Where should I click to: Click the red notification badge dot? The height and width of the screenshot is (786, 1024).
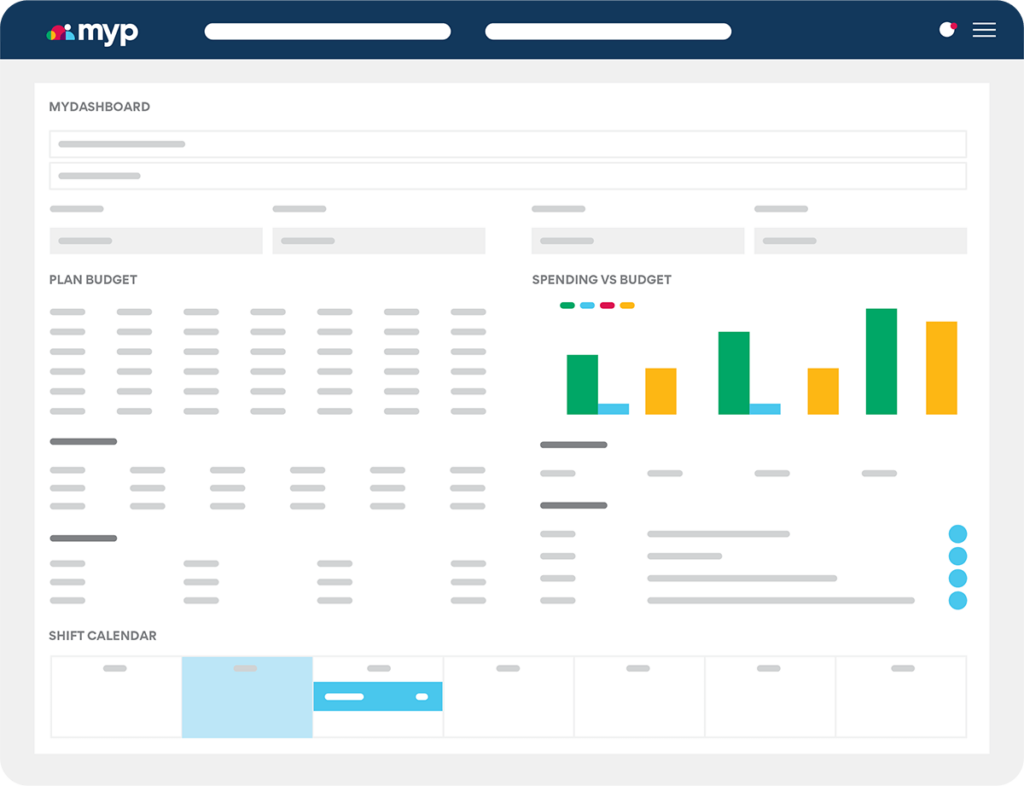pos(956,24)
